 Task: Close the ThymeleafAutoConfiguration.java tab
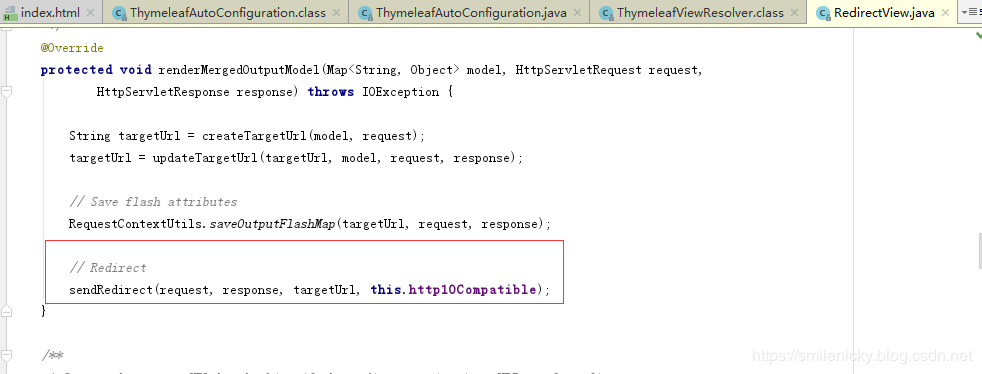pyautogui.click(x=577, y=13)
